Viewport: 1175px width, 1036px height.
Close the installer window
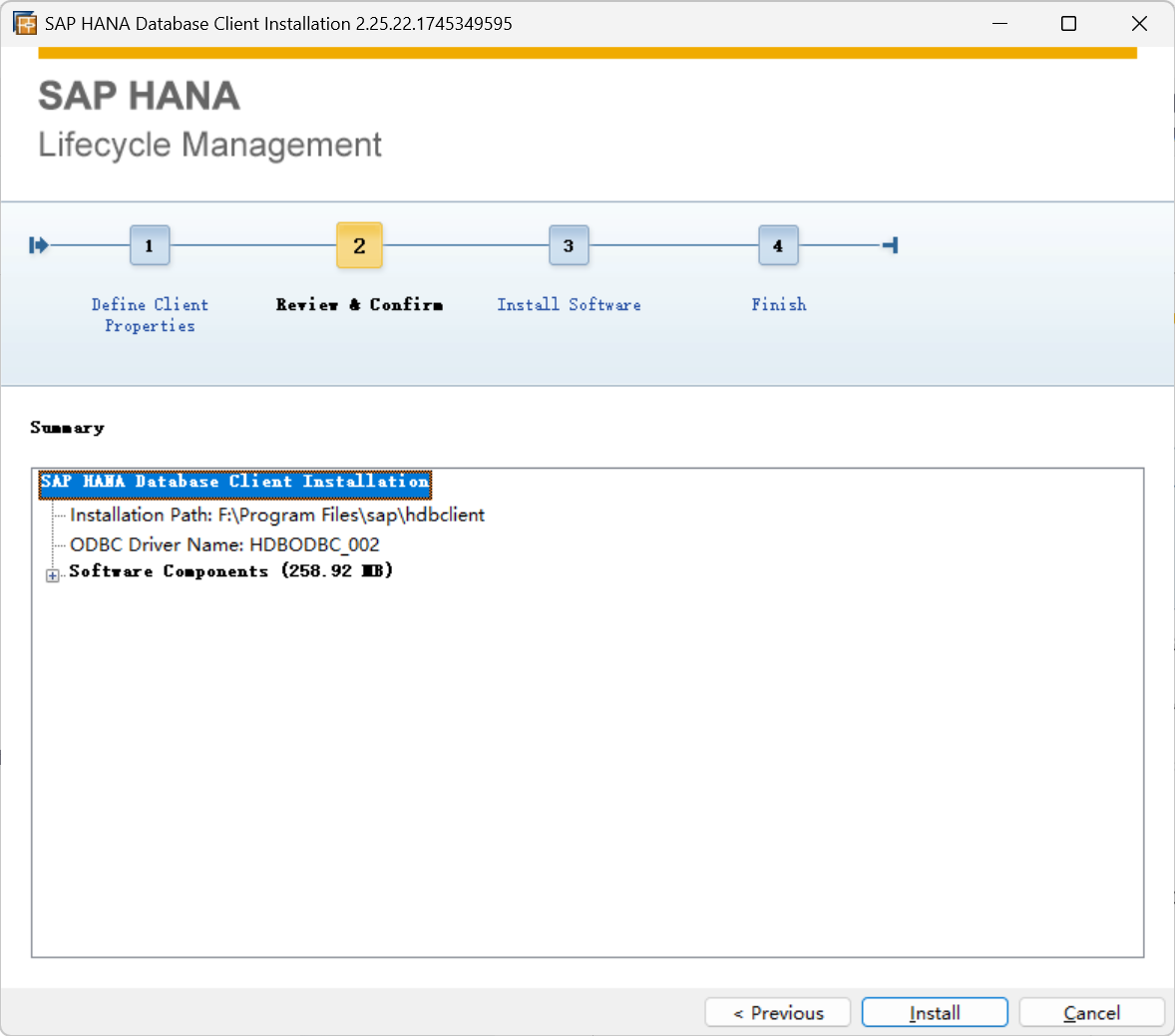1139,23
